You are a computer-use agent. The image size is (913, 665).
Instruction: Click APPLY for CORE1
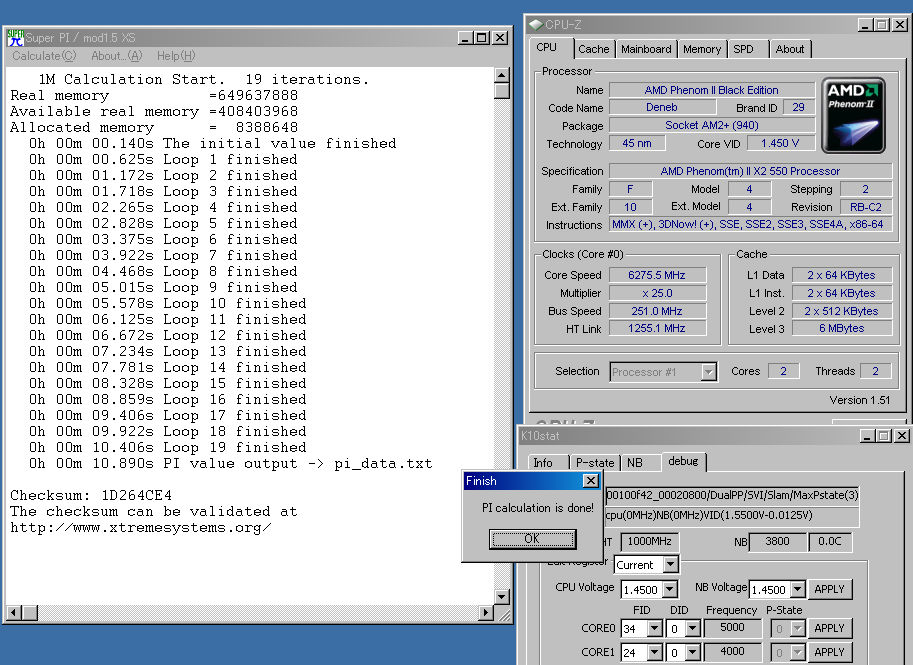[829, 652]
